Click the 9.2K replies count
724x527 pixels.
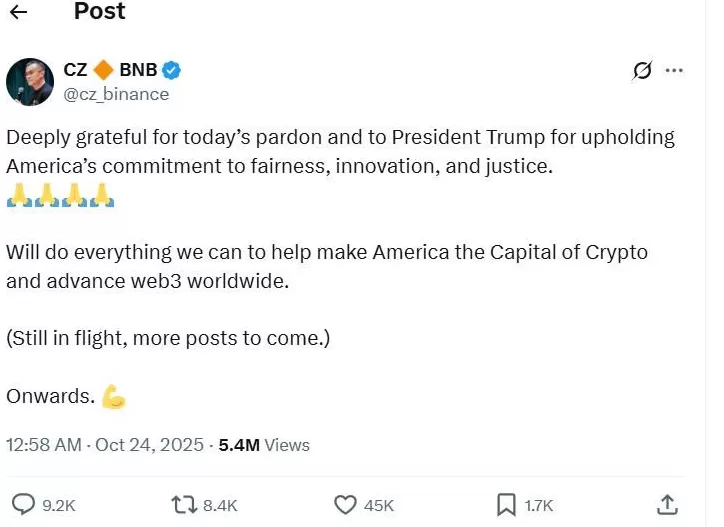click(x=59, y=506)
